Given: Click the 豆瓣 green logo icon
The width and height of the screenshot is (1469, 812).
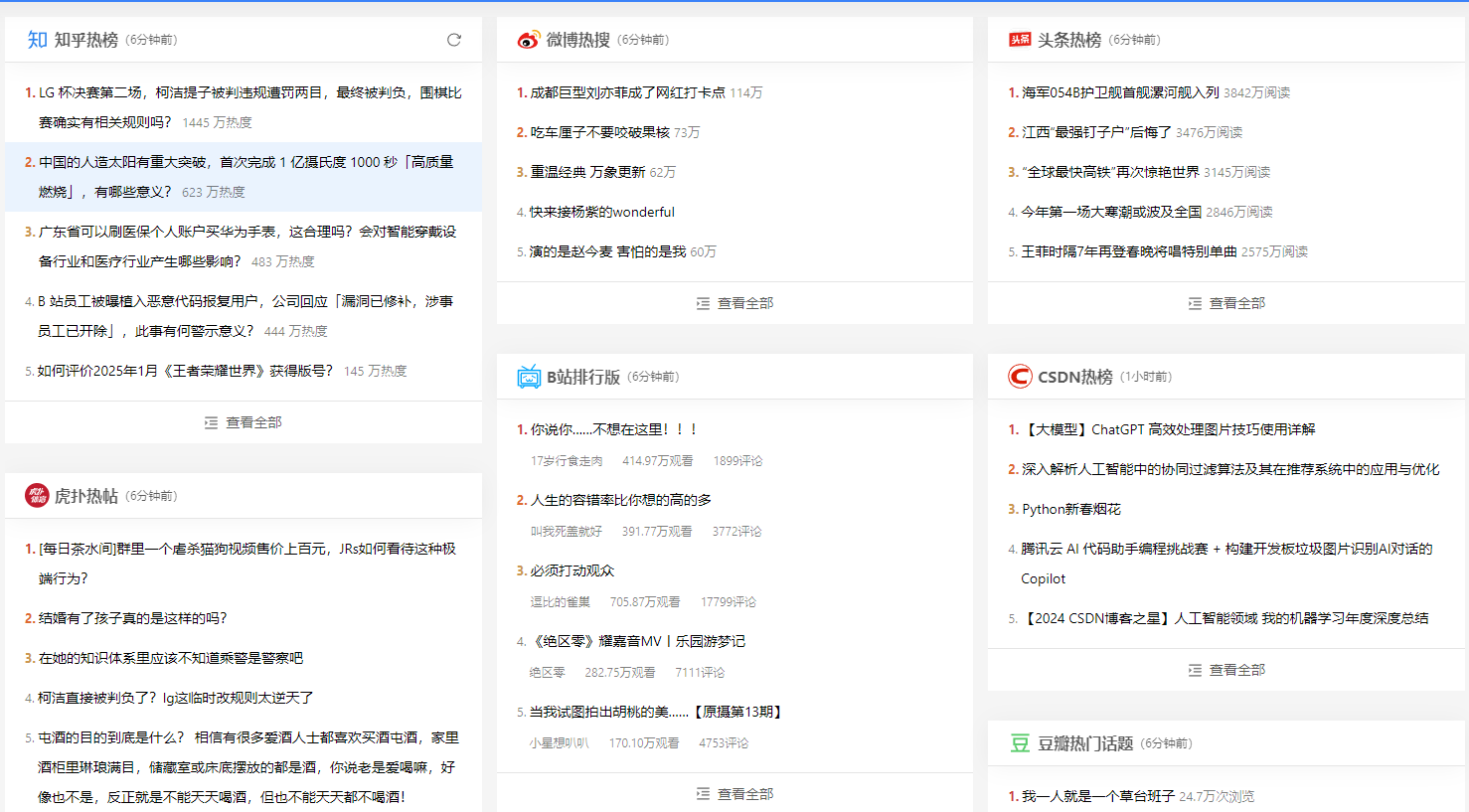Looking at the screenshot, I should click(x=1020, y=743).
